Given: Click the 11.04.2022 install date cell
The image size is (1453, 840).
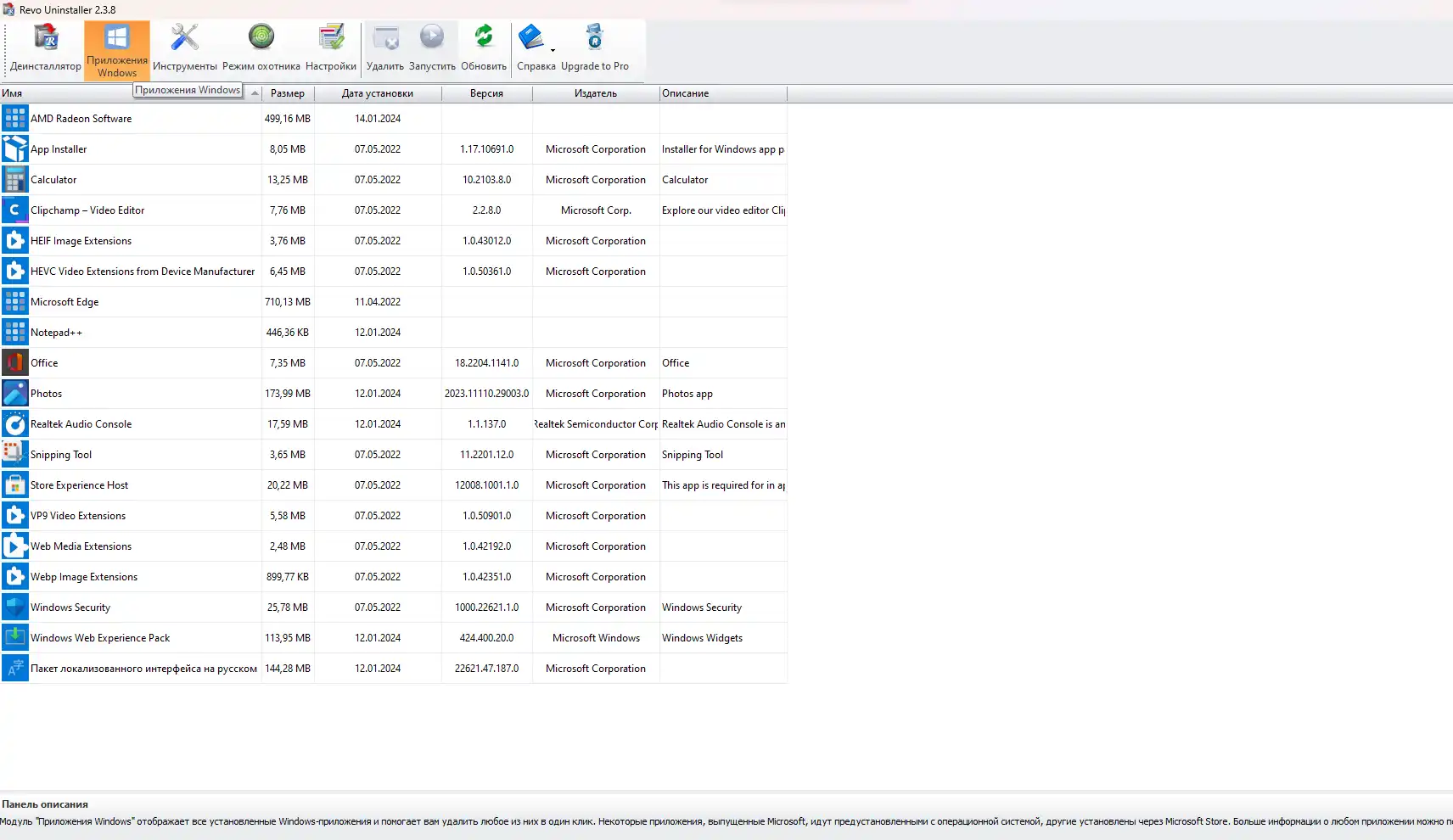Looking at the screenshot, I should pyautogui.click(x=378, y=302).
